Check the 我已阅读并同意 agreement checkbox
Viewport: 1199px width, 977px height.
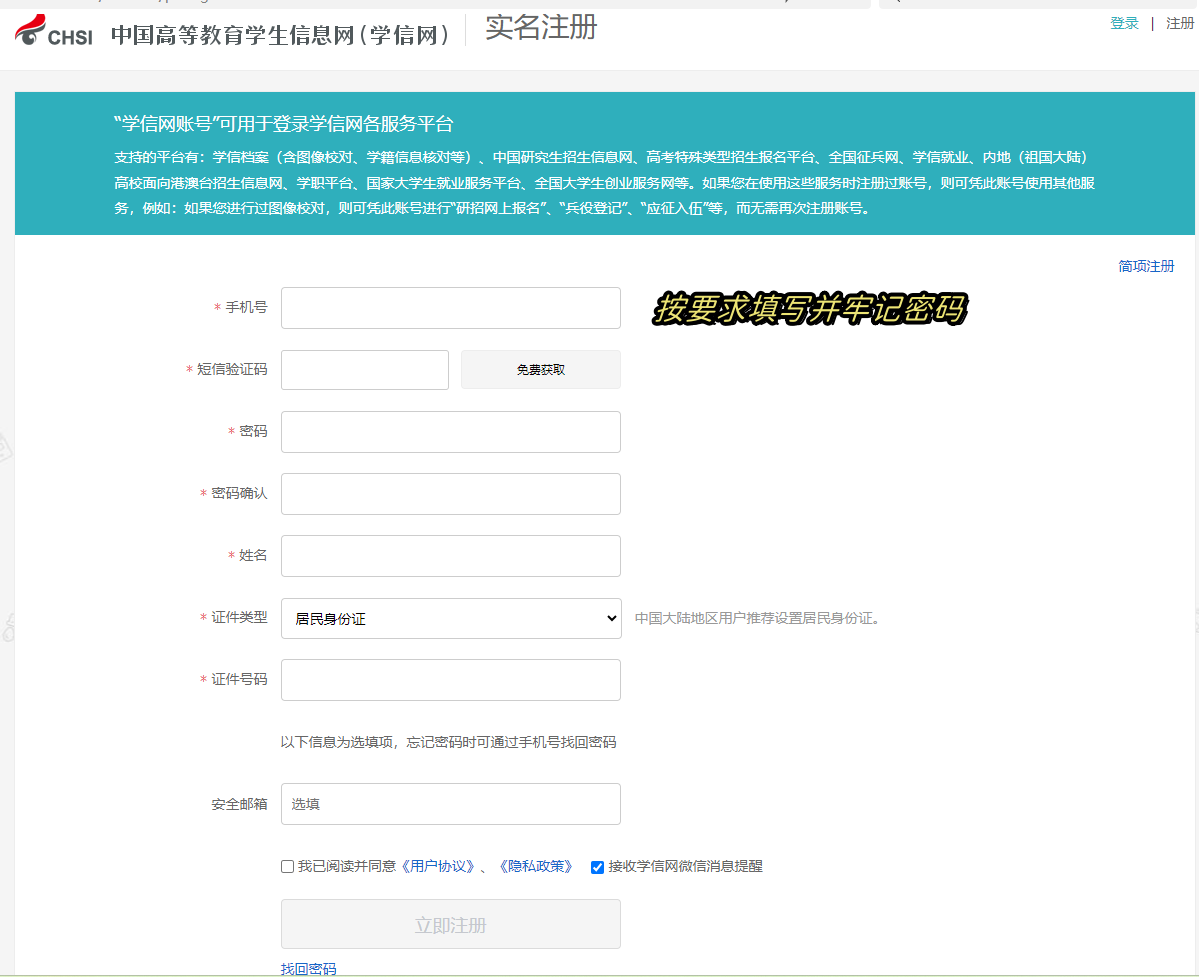pos(288,866)
